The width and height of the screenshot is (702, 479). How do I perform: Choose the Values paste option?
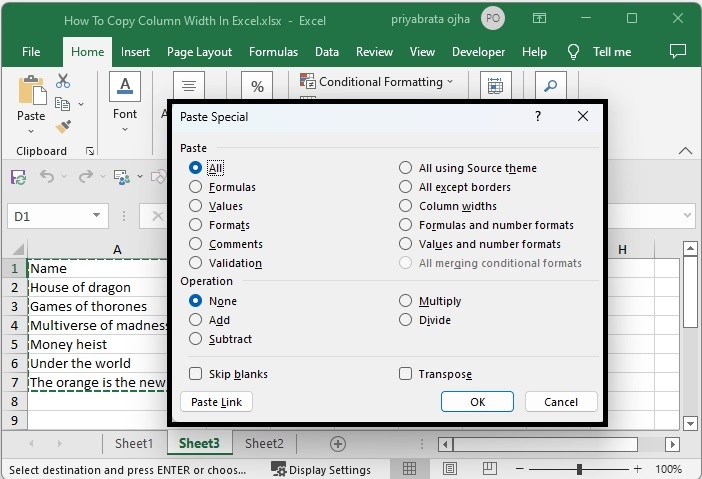click(195, 206)
